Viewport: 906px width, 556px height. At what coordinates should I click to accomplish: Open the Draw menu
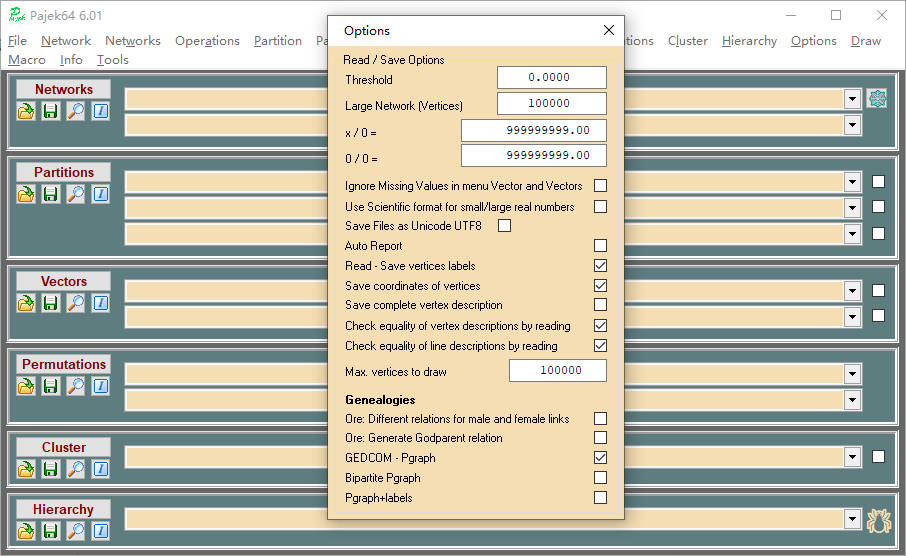tap(865, 41)
